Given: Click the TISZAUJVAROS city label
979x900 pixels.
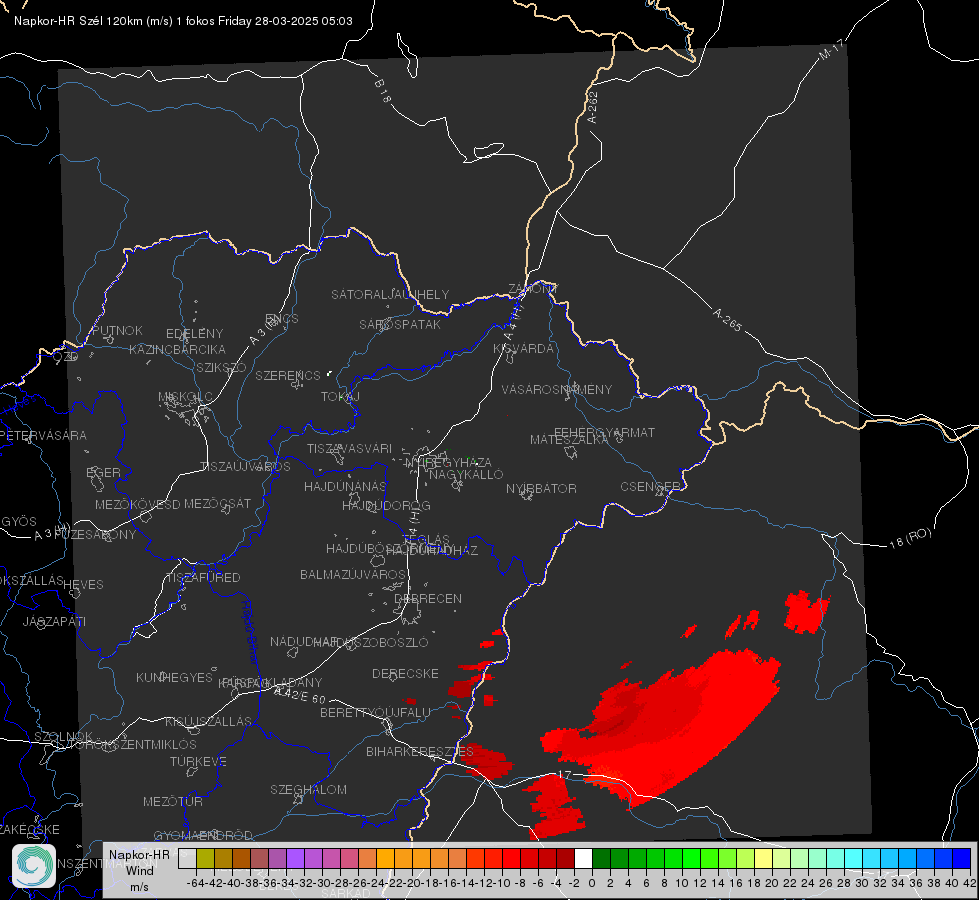Looking at the screenshot, I should point(245,467).
